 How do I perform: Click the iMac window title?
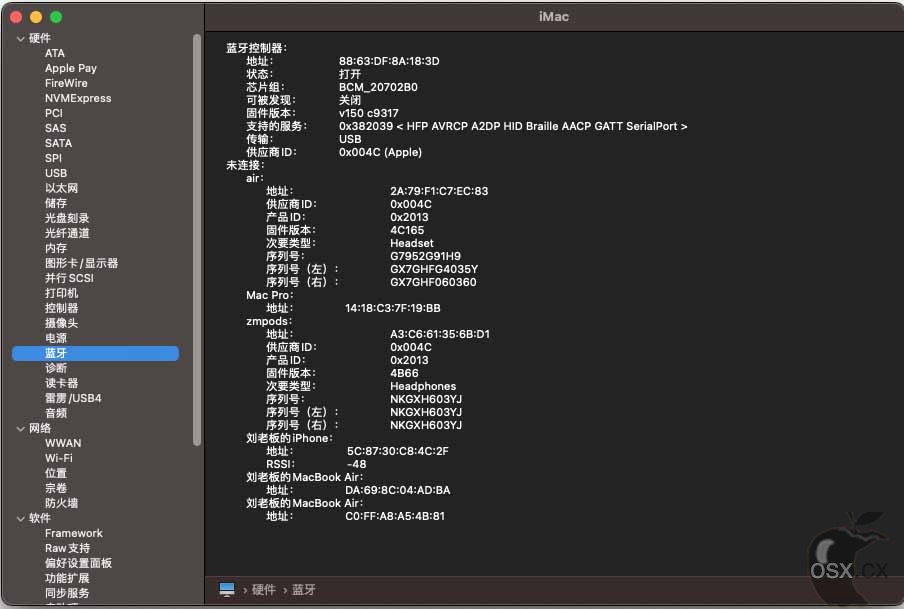pos(553,17)
